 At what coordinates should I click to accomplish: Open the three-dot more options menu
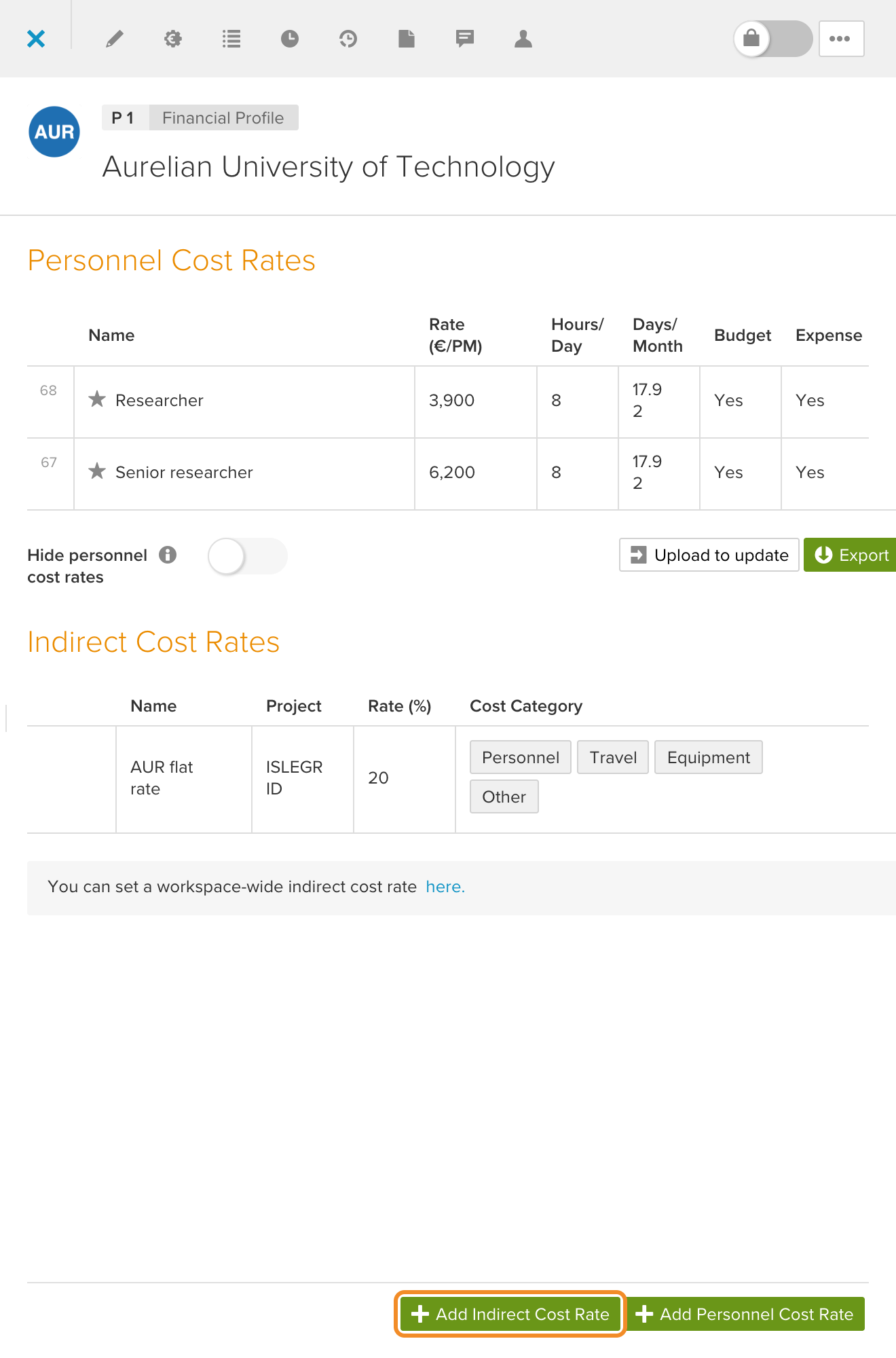tap(841, 39)
